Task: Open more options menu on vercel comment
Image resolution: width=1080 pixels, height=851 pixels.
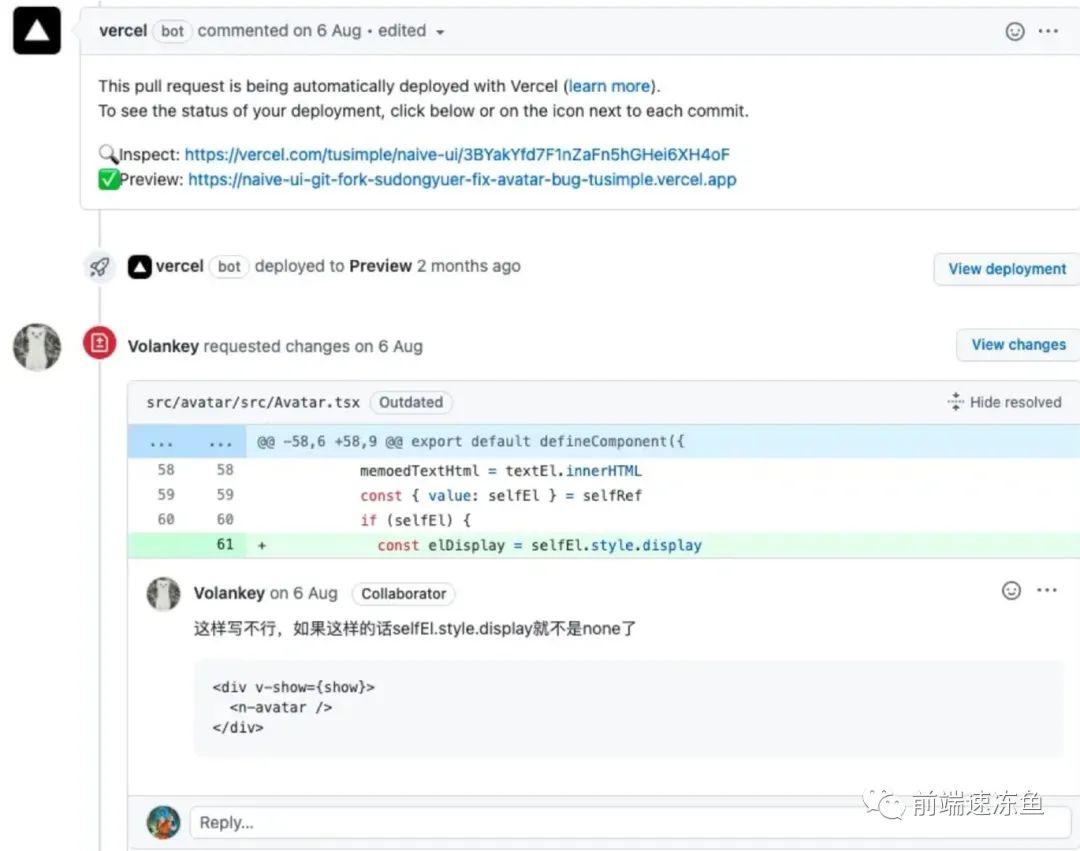Action: (x=1048, y=32)
